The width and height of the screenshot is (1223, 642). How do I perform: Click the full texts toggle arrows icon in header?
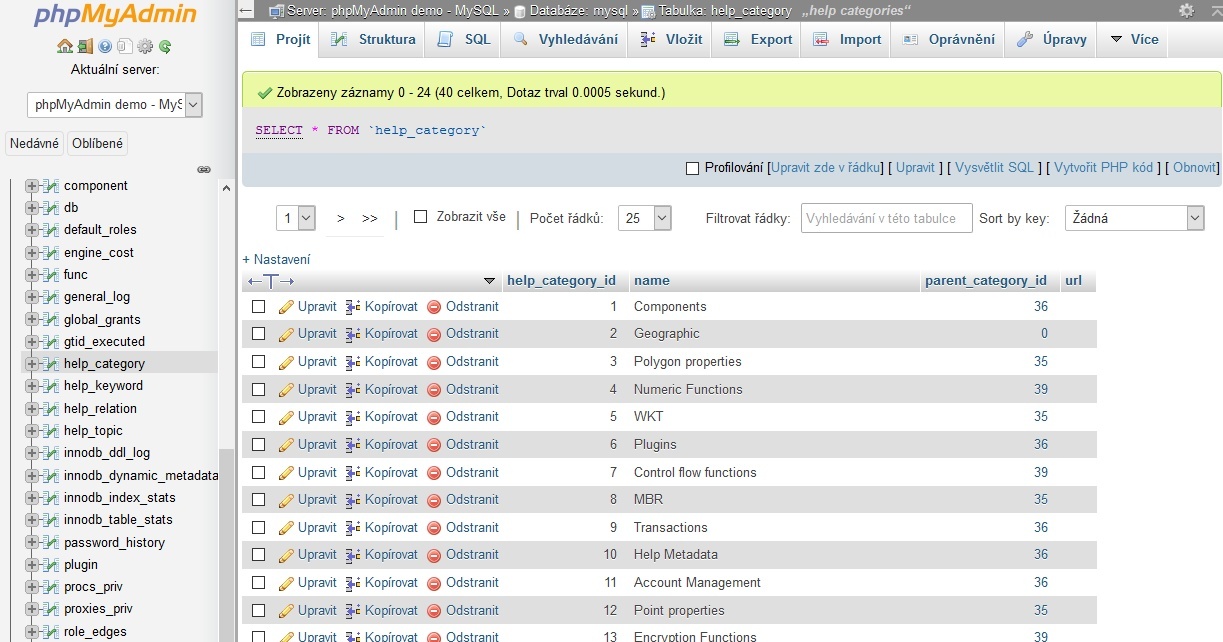pos(271,281)
